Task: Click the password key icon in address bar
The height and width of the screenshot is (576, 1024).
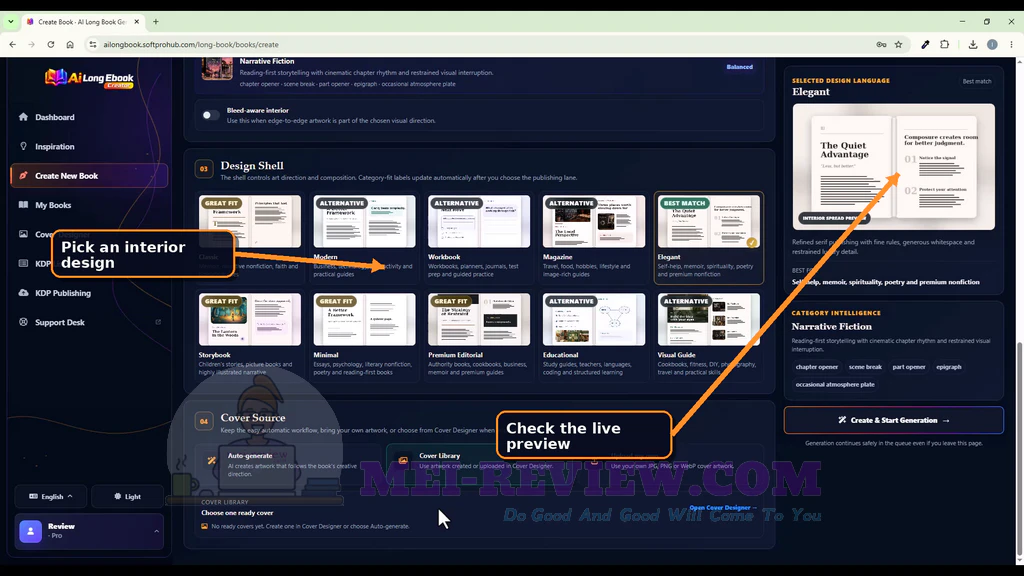Action: [x=881, y=44]
